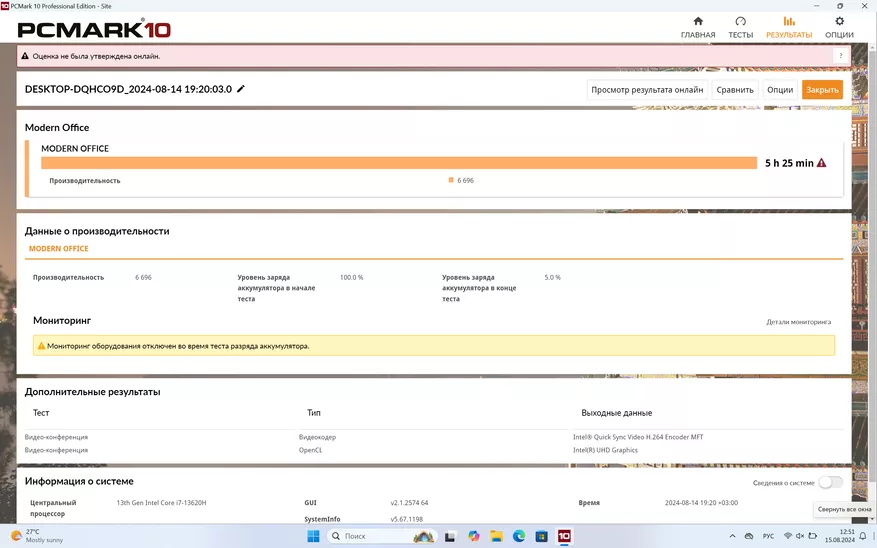Toggle the Сведения о системе switch
This screenshot has width=877, height=548.
[829, 482]
